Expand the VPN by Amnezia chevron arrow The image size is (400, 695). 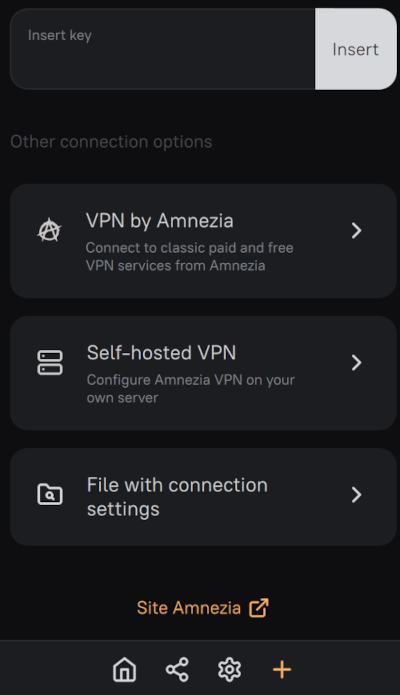[x=357, y=230]
